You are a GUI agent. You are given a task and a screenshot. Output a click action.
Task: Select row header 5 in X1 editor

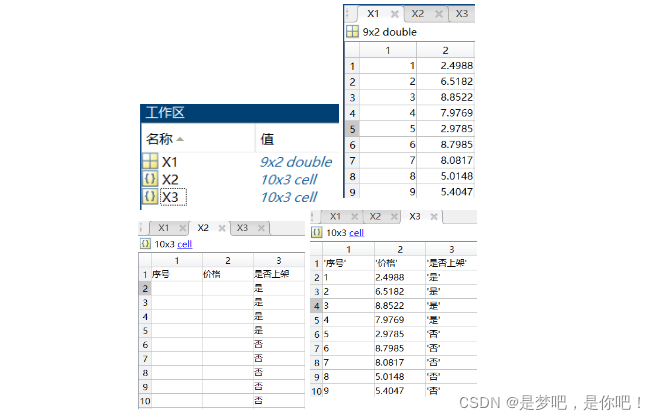(352, 129)
